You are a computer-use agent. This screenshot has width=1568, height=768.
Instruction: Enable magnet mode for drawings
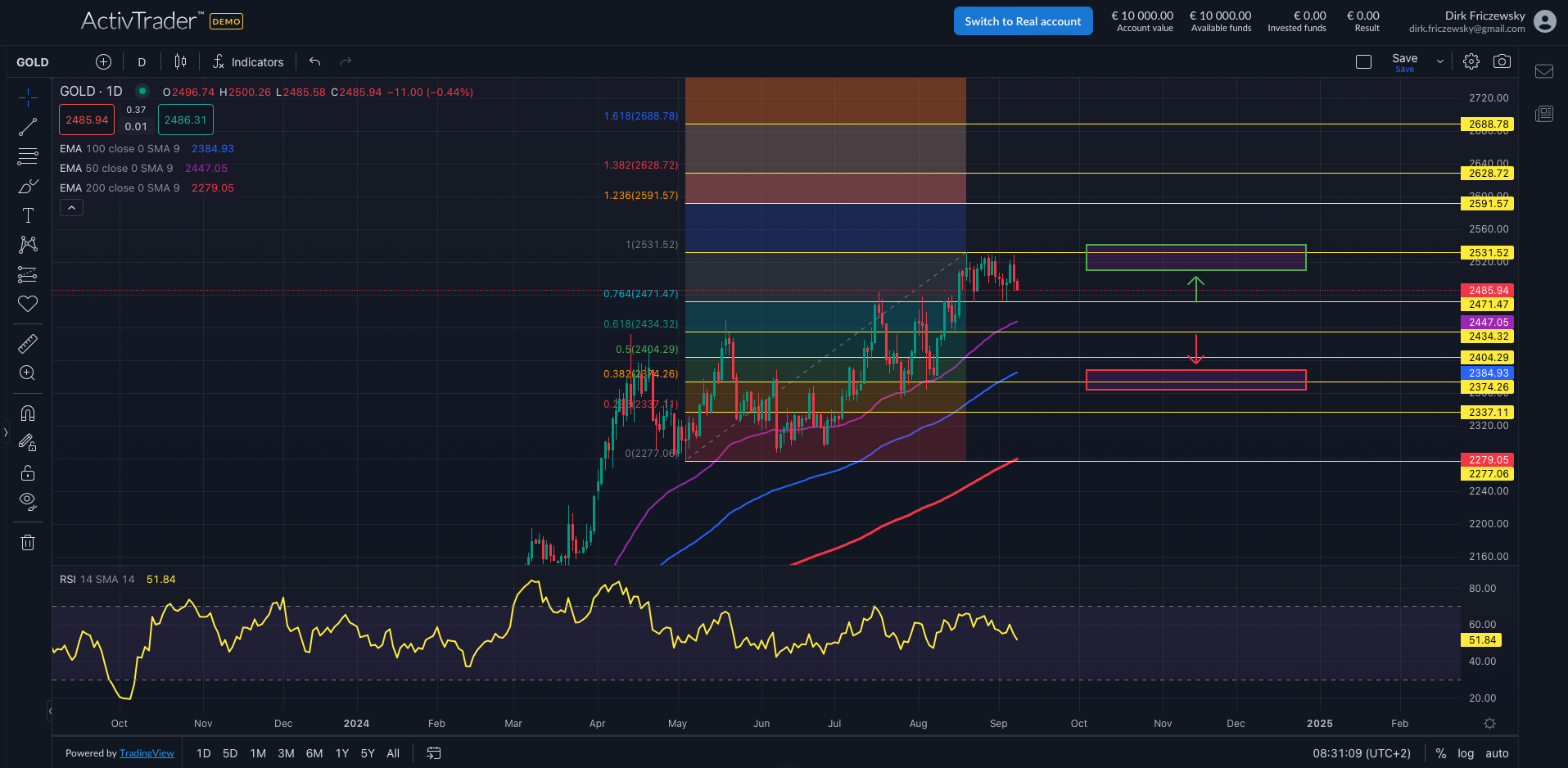click(x=28, y=413)
